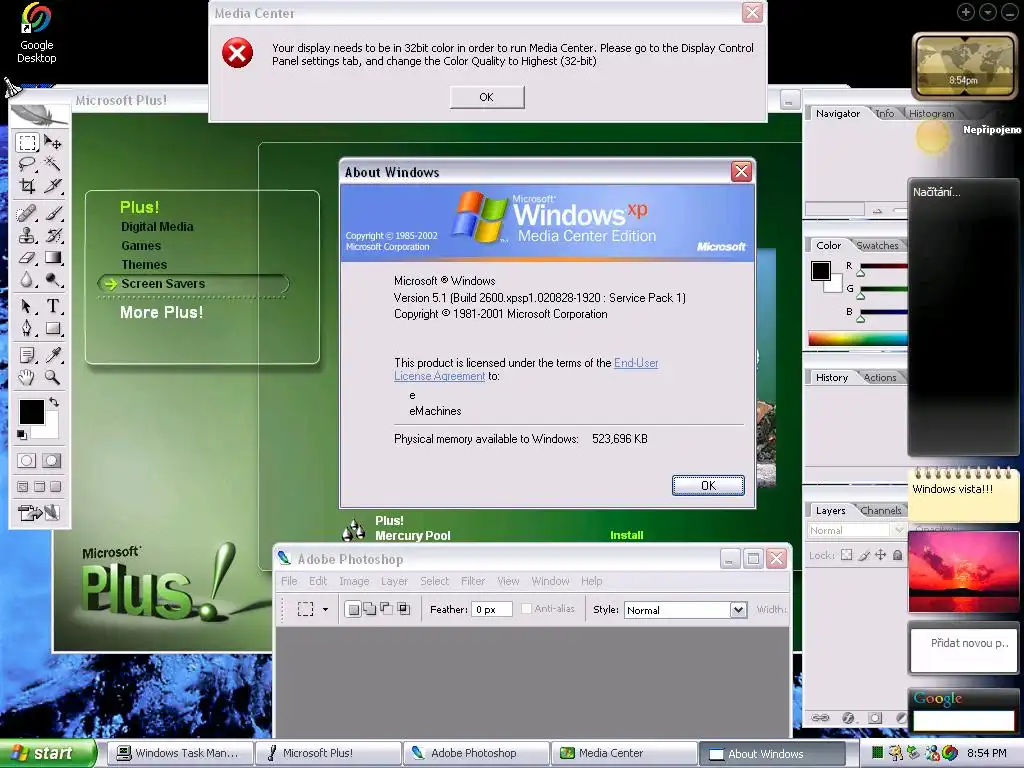
Task: Click link layers icon in Layers panel footer
Action: click(820, 718)
